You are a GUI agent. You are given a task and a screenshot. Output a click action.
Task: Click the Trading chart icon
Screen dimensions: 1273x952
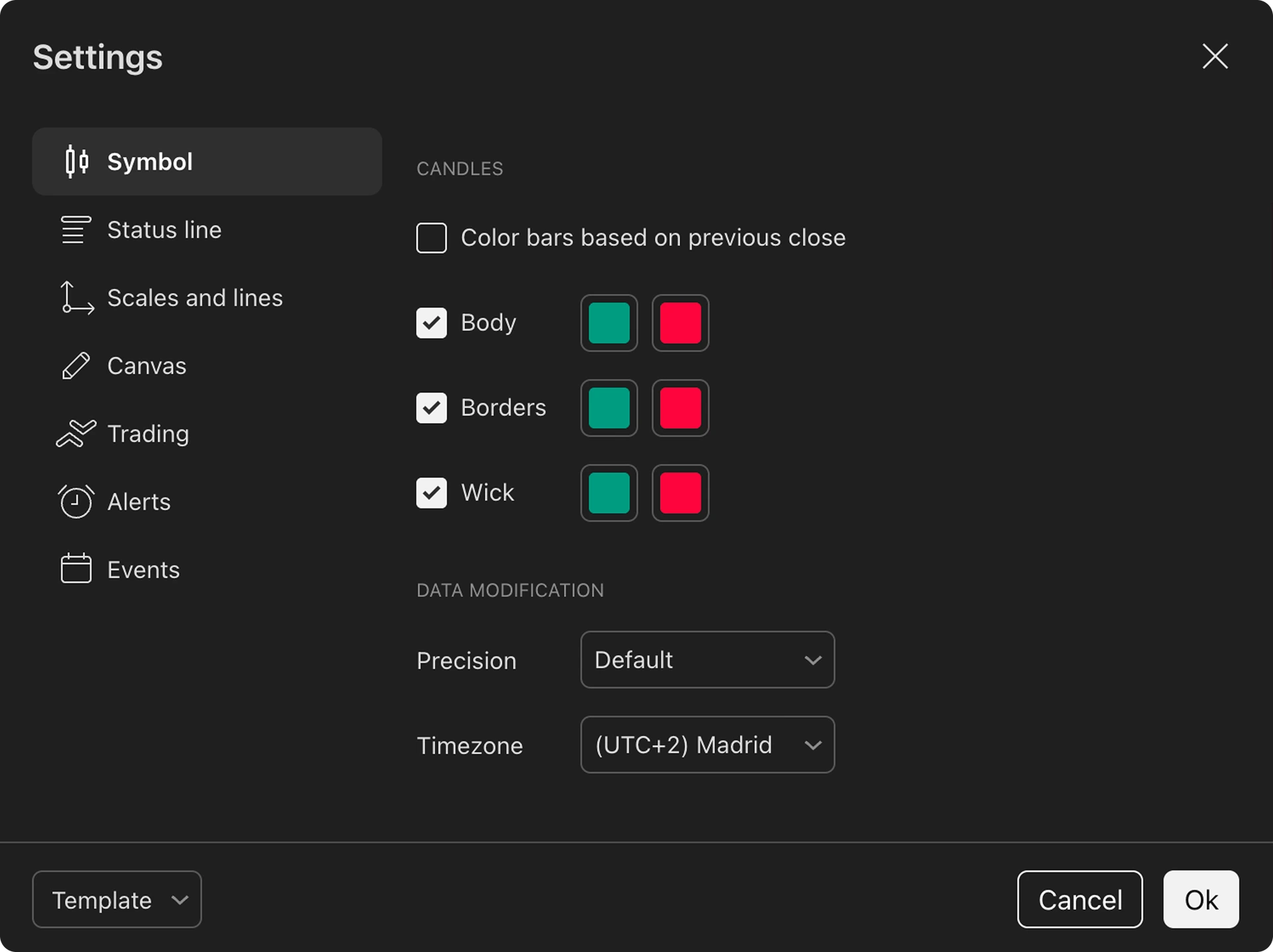(76, 434)
